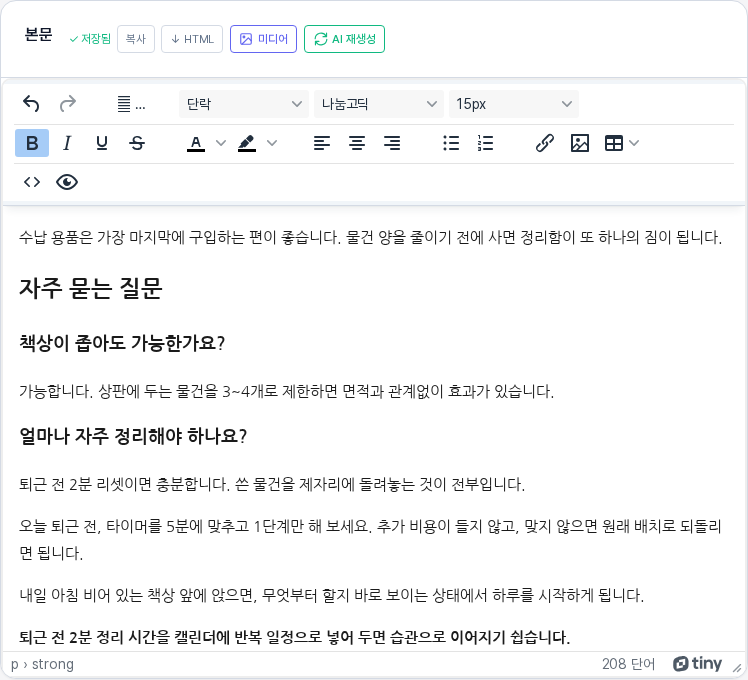
Task: Click the 복사 copy button
Action: 135,39
